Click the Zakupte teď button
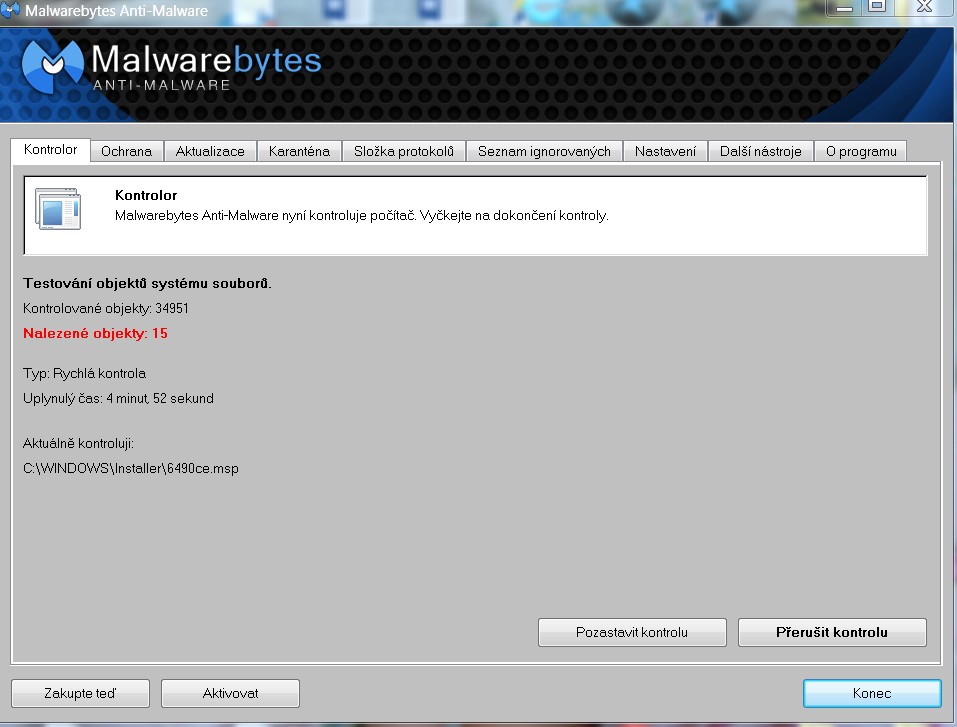957x727 pixels. pos(80,693)
